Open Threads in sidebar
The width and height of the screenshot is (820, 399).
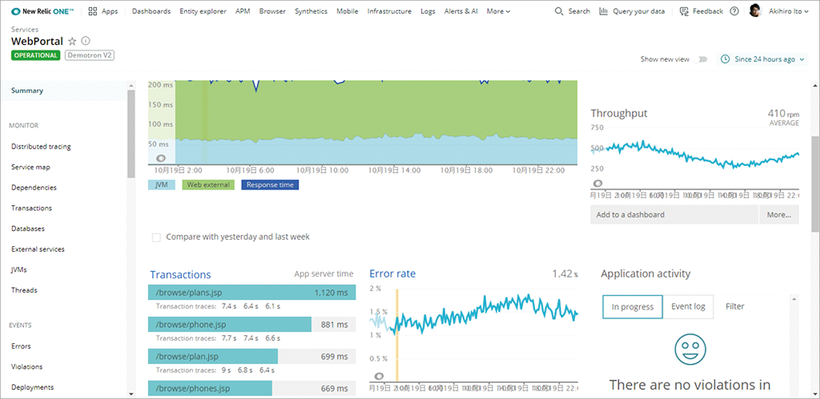25,290
